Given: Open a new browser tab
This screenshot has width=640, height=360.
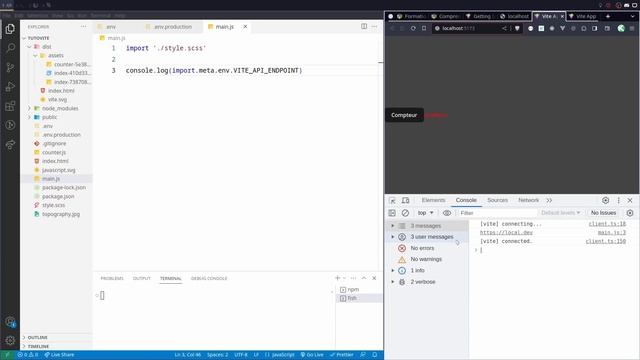Looking at the screenshot, I should pos(608,16).
